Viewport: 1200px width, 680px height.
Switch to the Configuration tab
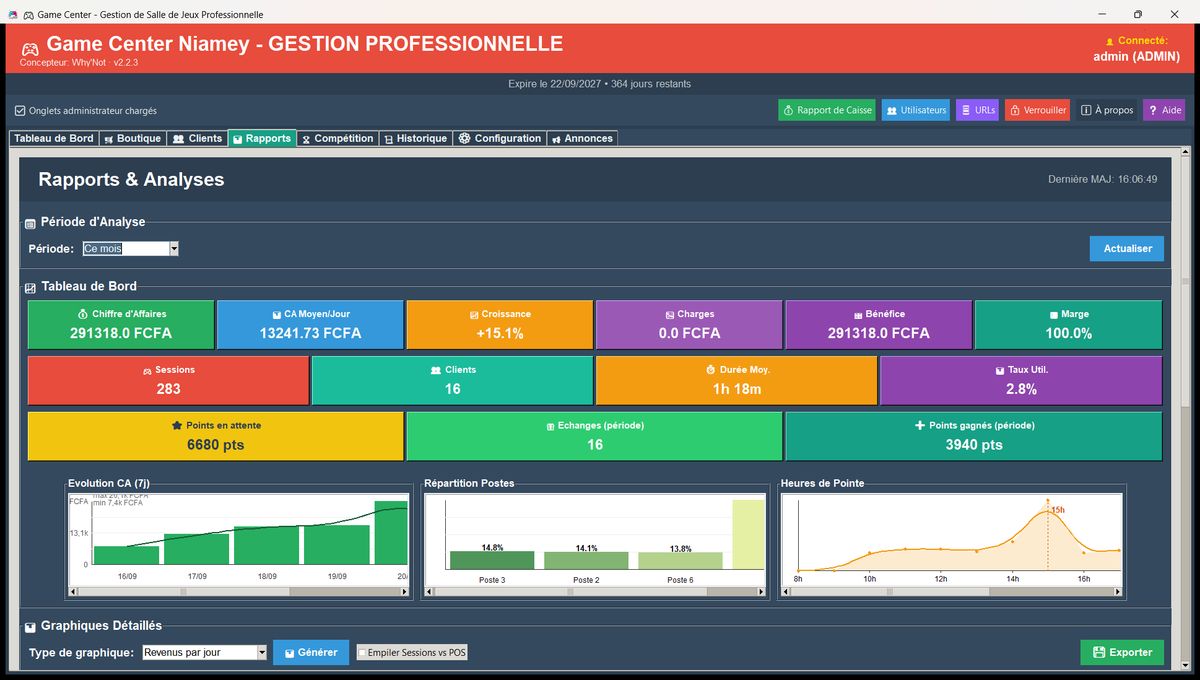pyautogui.click(x=500, y=138)
